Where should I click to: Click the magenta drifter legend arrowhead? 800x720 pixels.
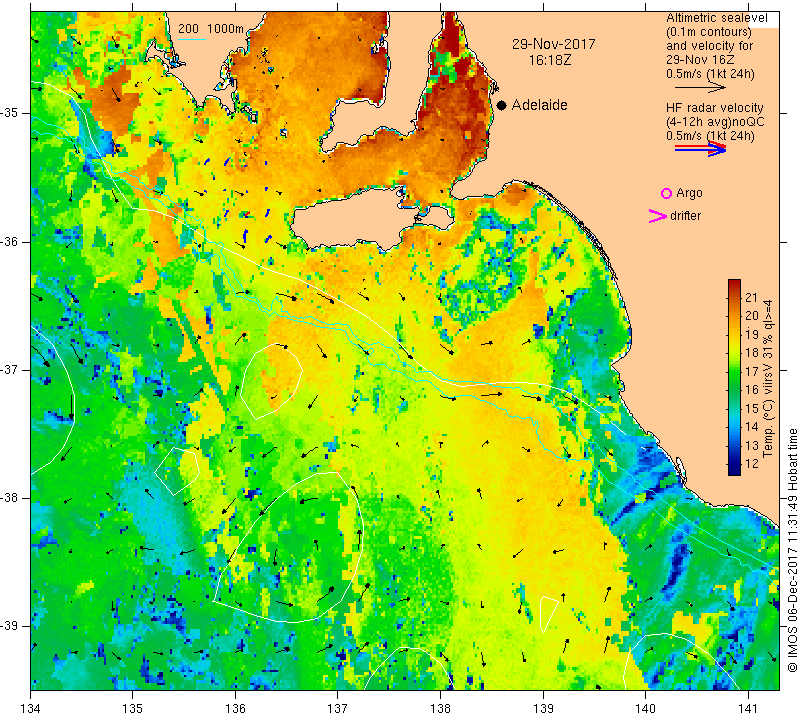658,216
